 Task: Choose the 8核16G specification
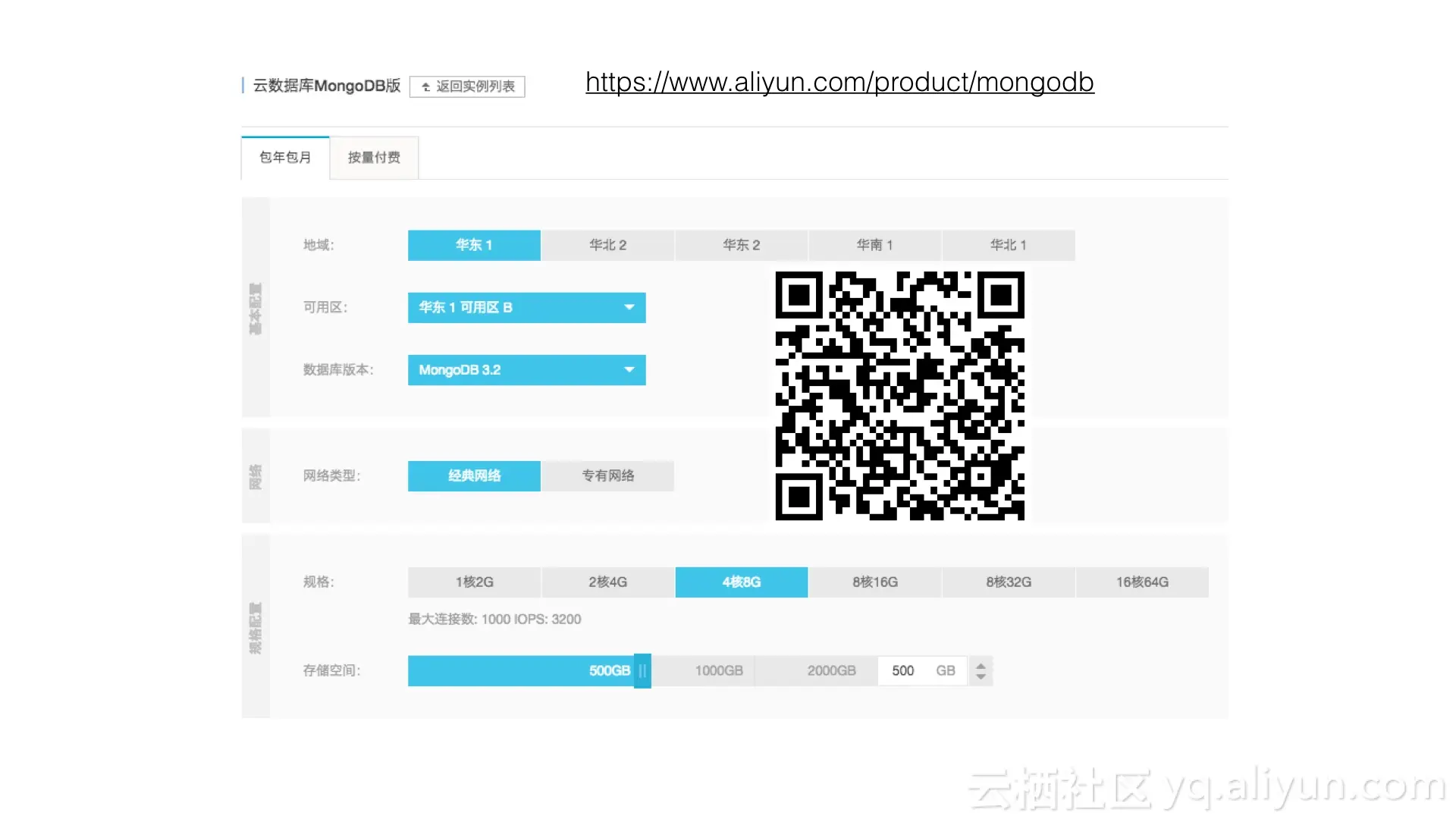coord(874,582)
